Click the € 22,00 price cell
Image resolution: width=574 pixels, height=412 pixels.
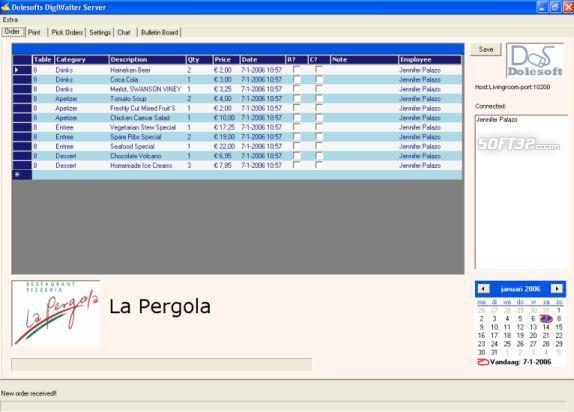(x=226, y=146)
